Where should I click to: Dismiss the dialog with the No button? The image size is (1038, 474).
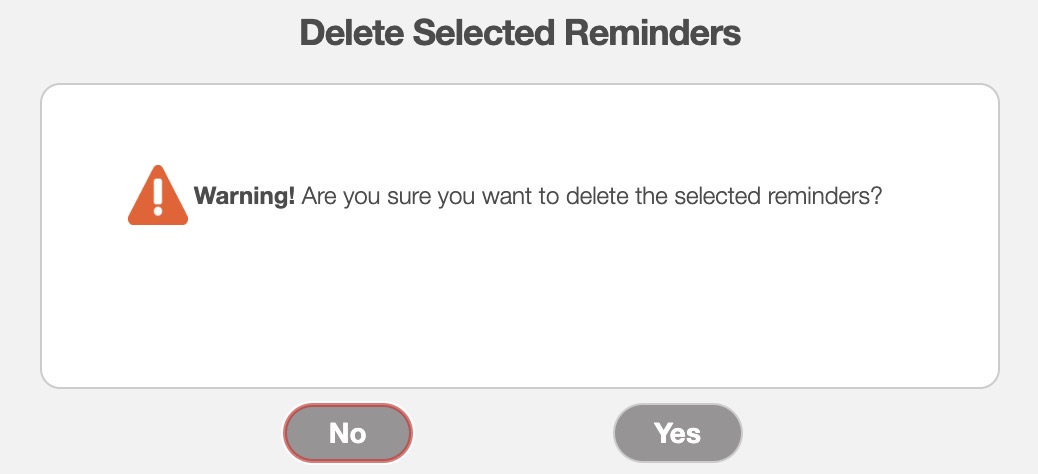click(x=348, y=433)
